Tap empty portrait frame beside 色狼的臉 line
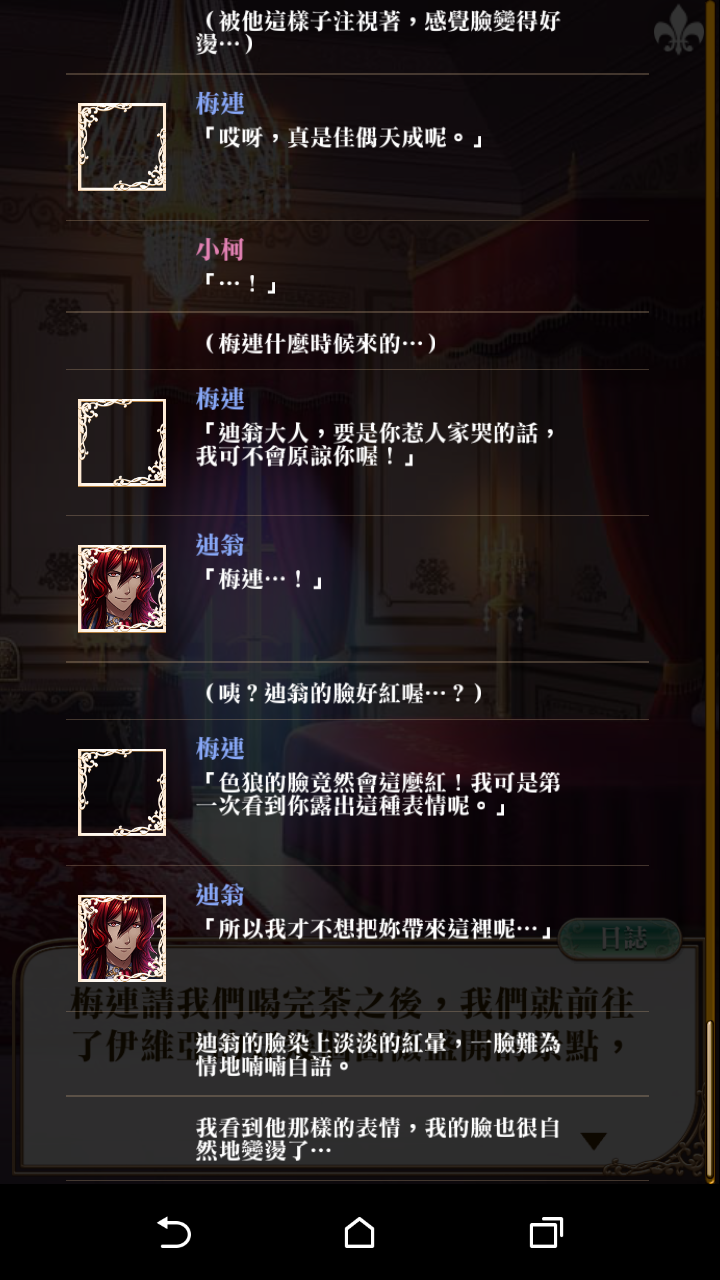The height and width of the screenshot is (1280, 720). 122,792
